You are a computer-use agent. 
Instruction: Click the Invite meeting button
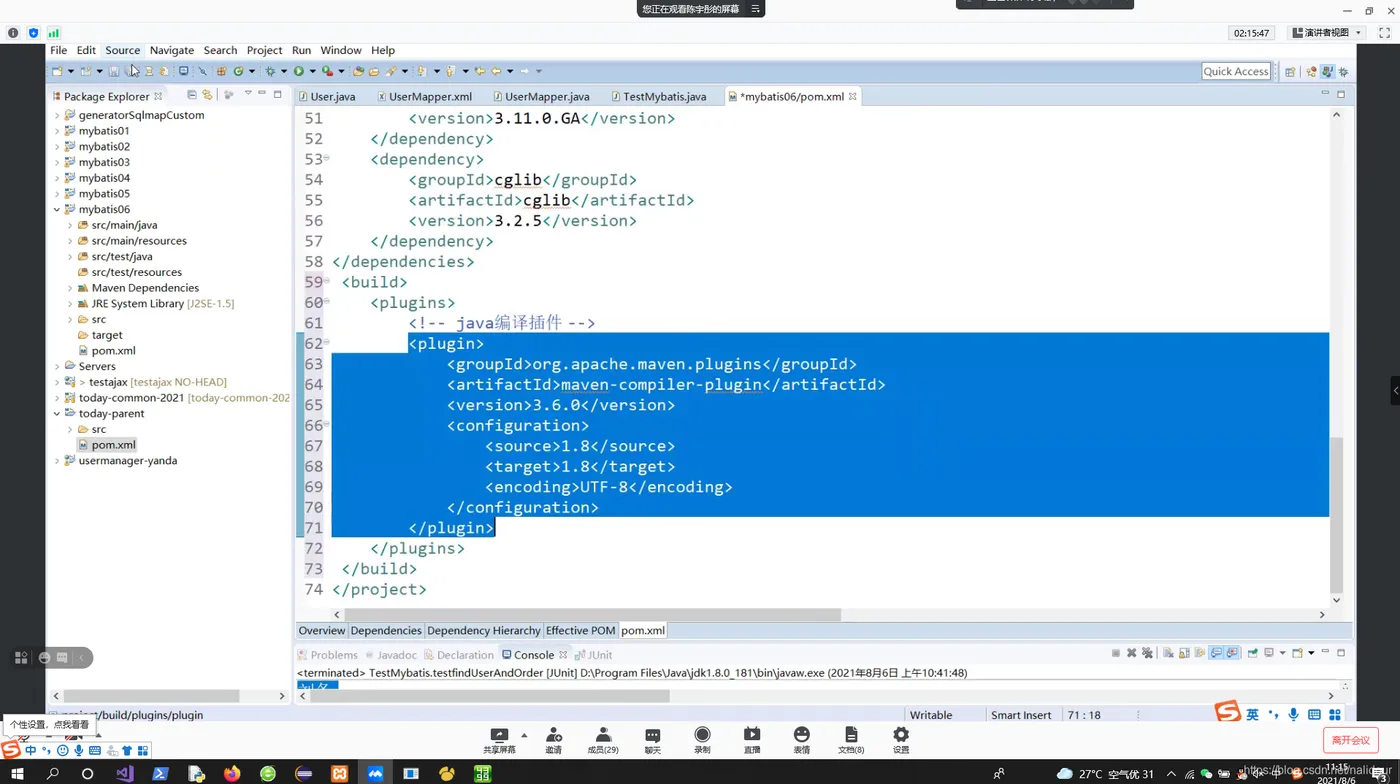(x=553, y=740)
